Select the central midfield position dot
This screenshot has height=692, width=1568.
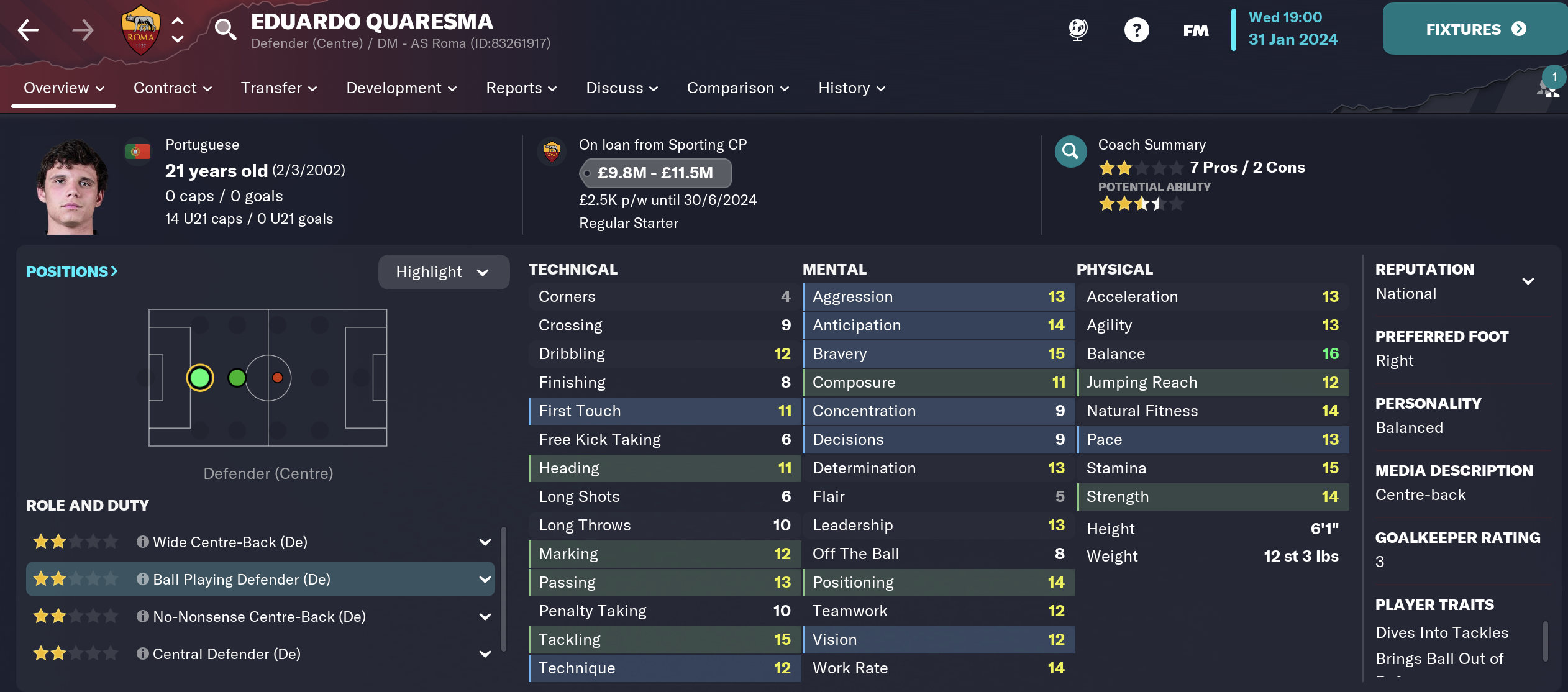(278, 378)
